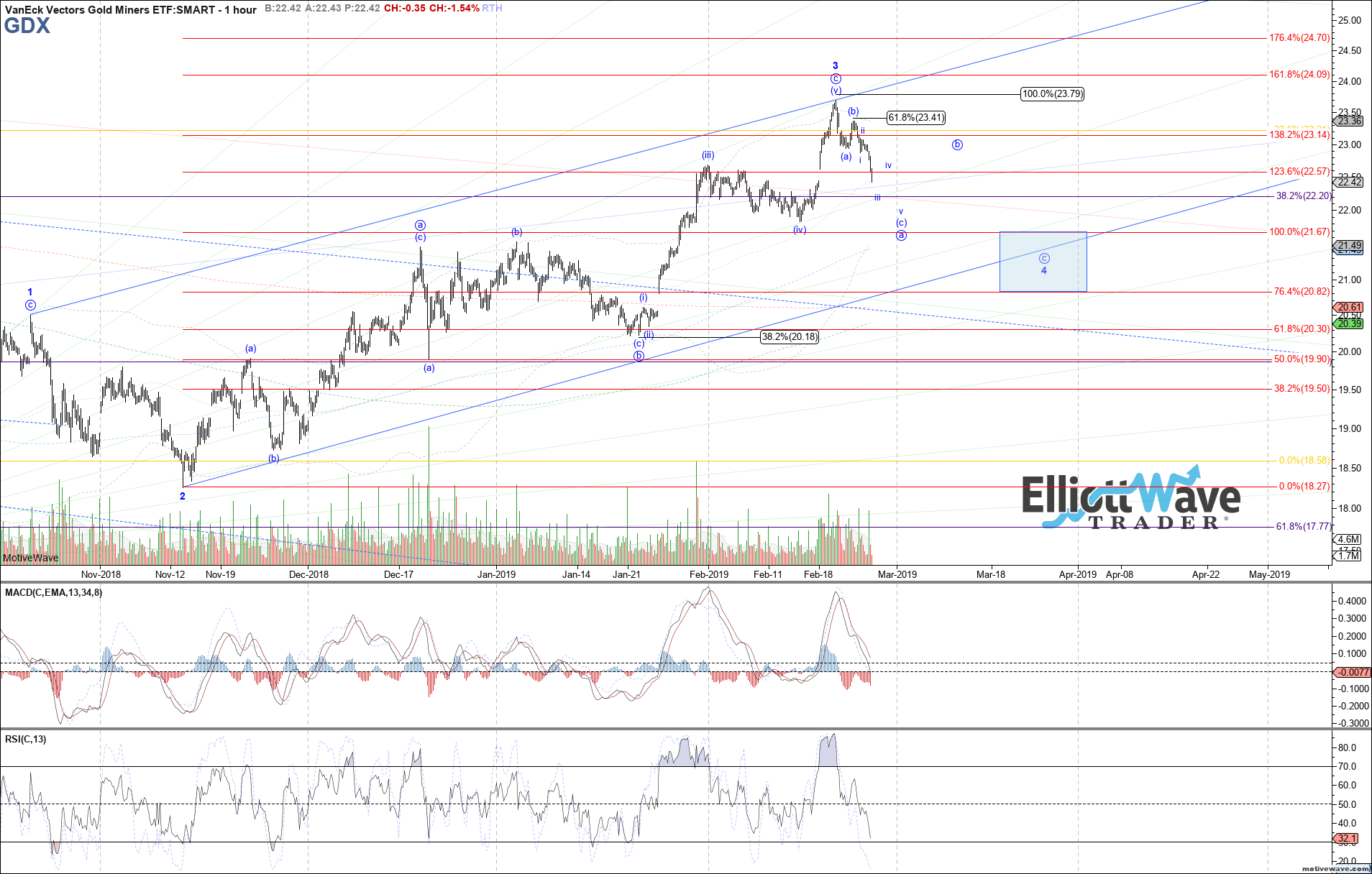
Task: Click the purple 38.2%(22.20) level label
Action: 1303,196
